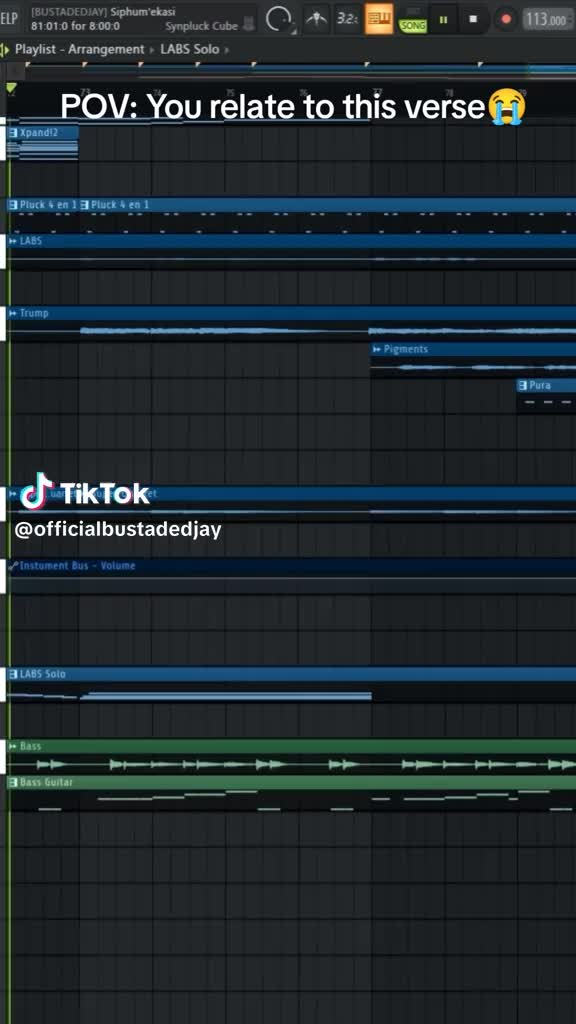Open the Pura clip menu icon
576x1024 pixels.
point(522,385)
